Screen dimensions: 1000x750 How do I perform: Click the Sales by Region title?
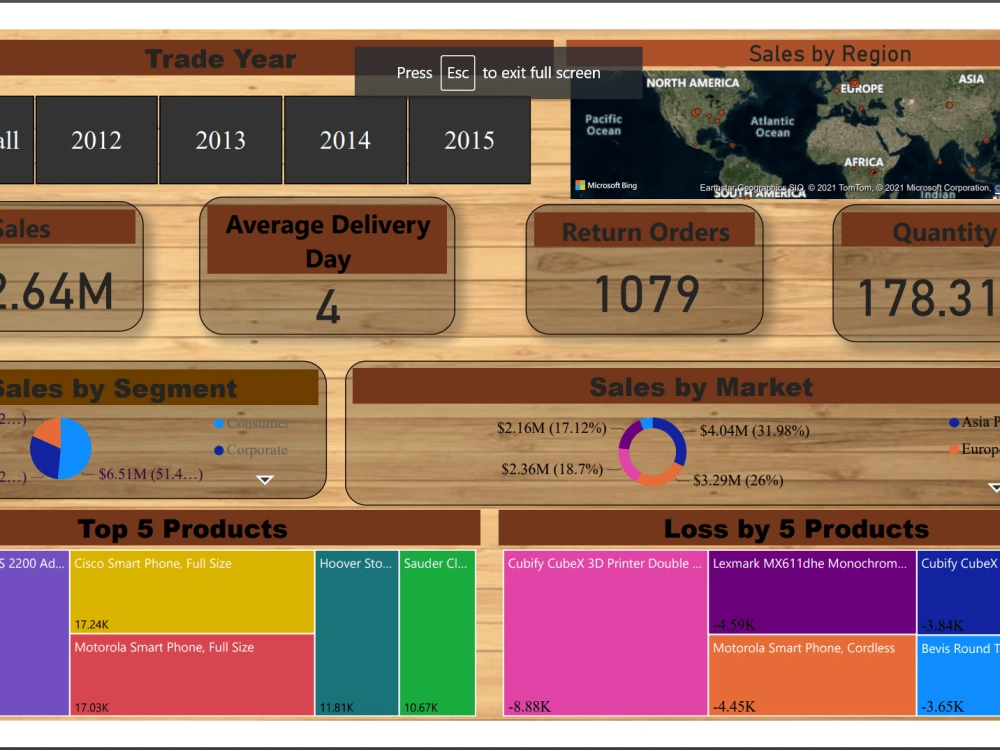tap(830, 54)
